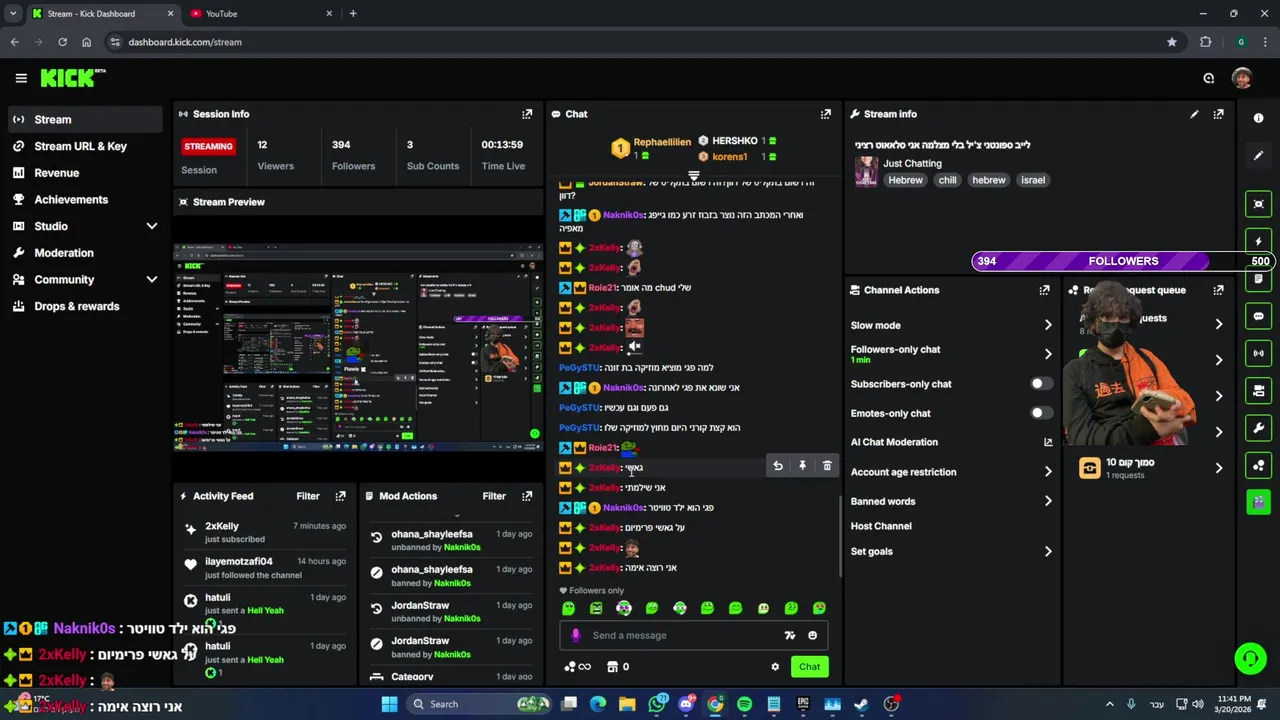Open the support icon left of the avatar
1280x720 pixels.
pyautogui.click(x=1208, y=78)
